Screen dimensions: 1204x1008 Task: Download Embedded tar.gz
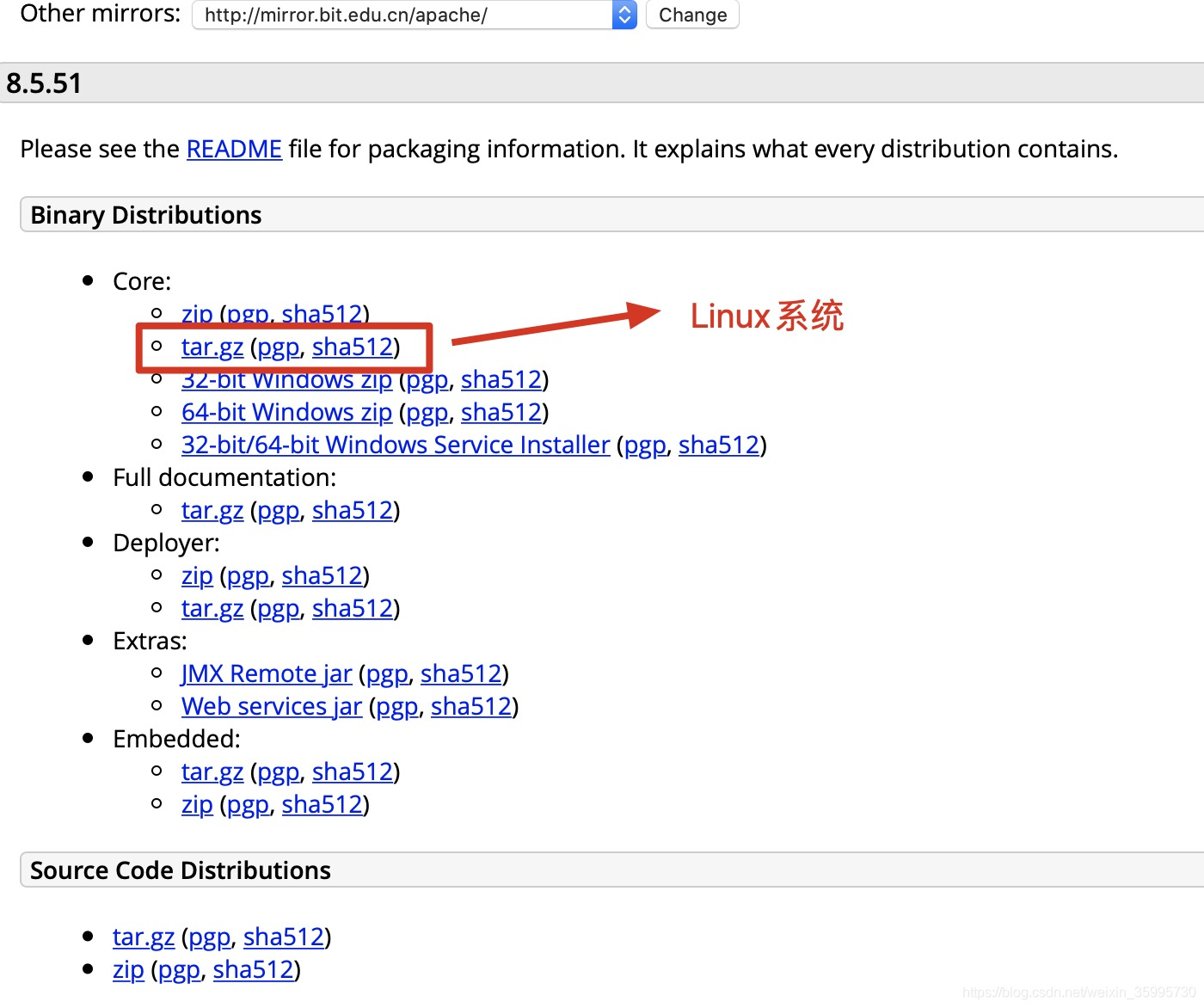[212, 771]
